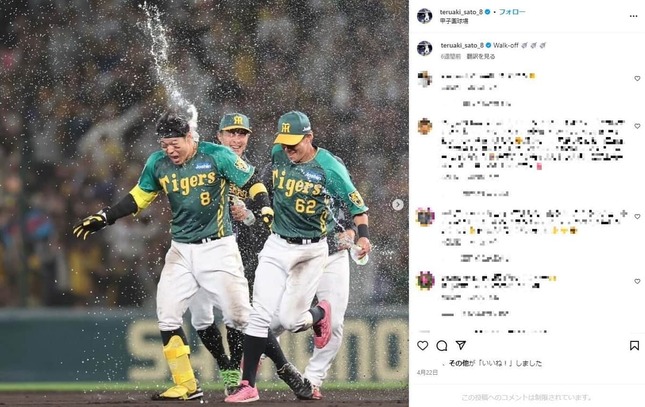The image size is (645, 407).
Task: Open the 甲子園球場 location link
Action: click(x=454, y=21)
